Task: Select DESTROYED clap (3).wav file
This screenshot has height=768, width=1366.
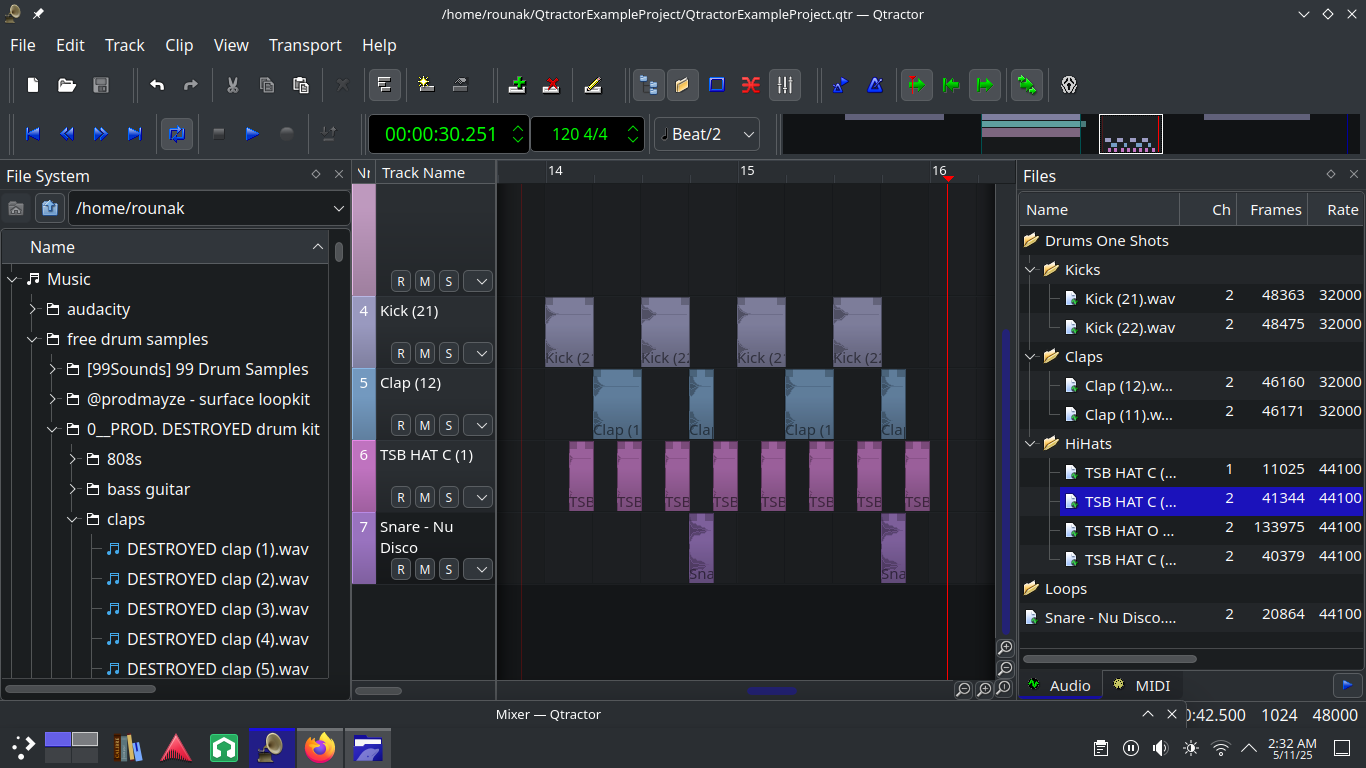Action: pyautogui.click(x=217, y=609)
